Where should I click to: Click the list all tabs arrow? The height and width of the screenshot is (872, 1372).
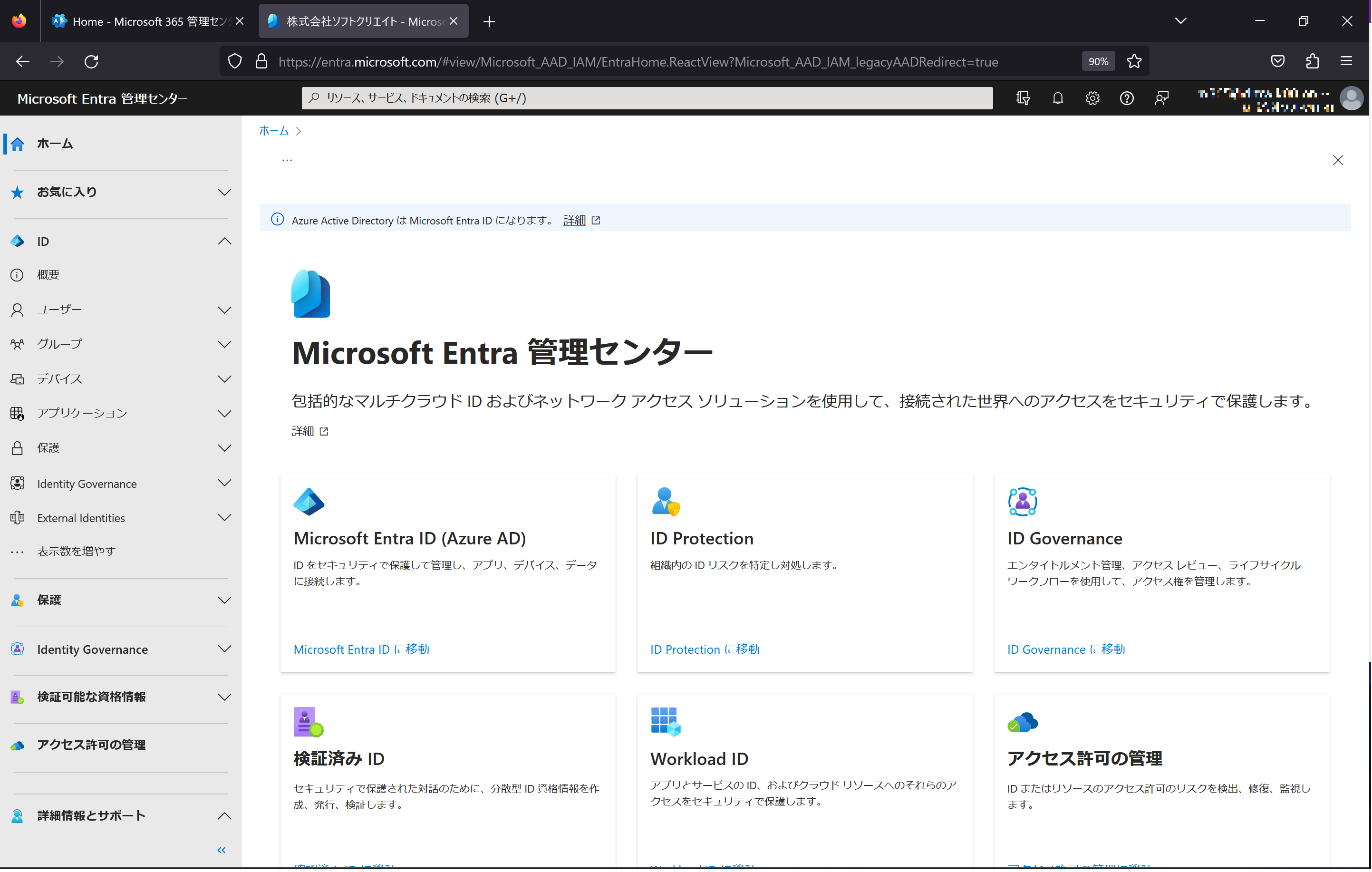coord(1180,21)
